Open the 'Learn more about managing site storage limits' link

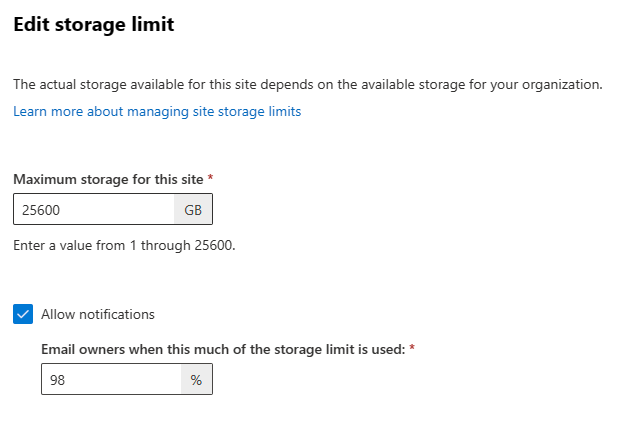point(157,111)
